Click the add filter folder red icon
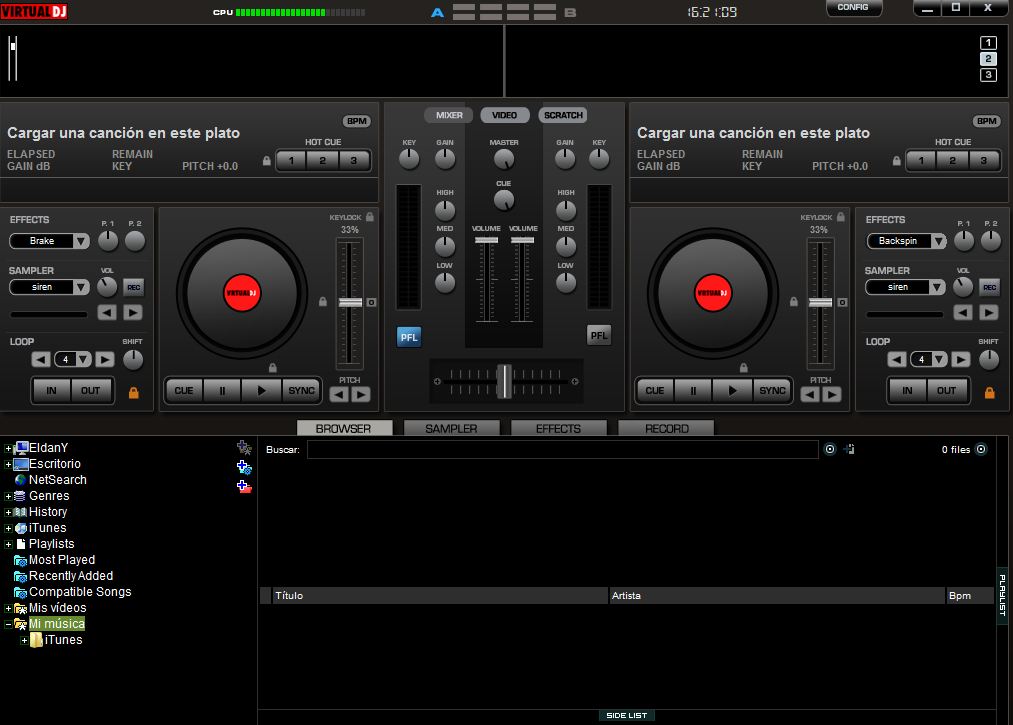 click(244, 486)
